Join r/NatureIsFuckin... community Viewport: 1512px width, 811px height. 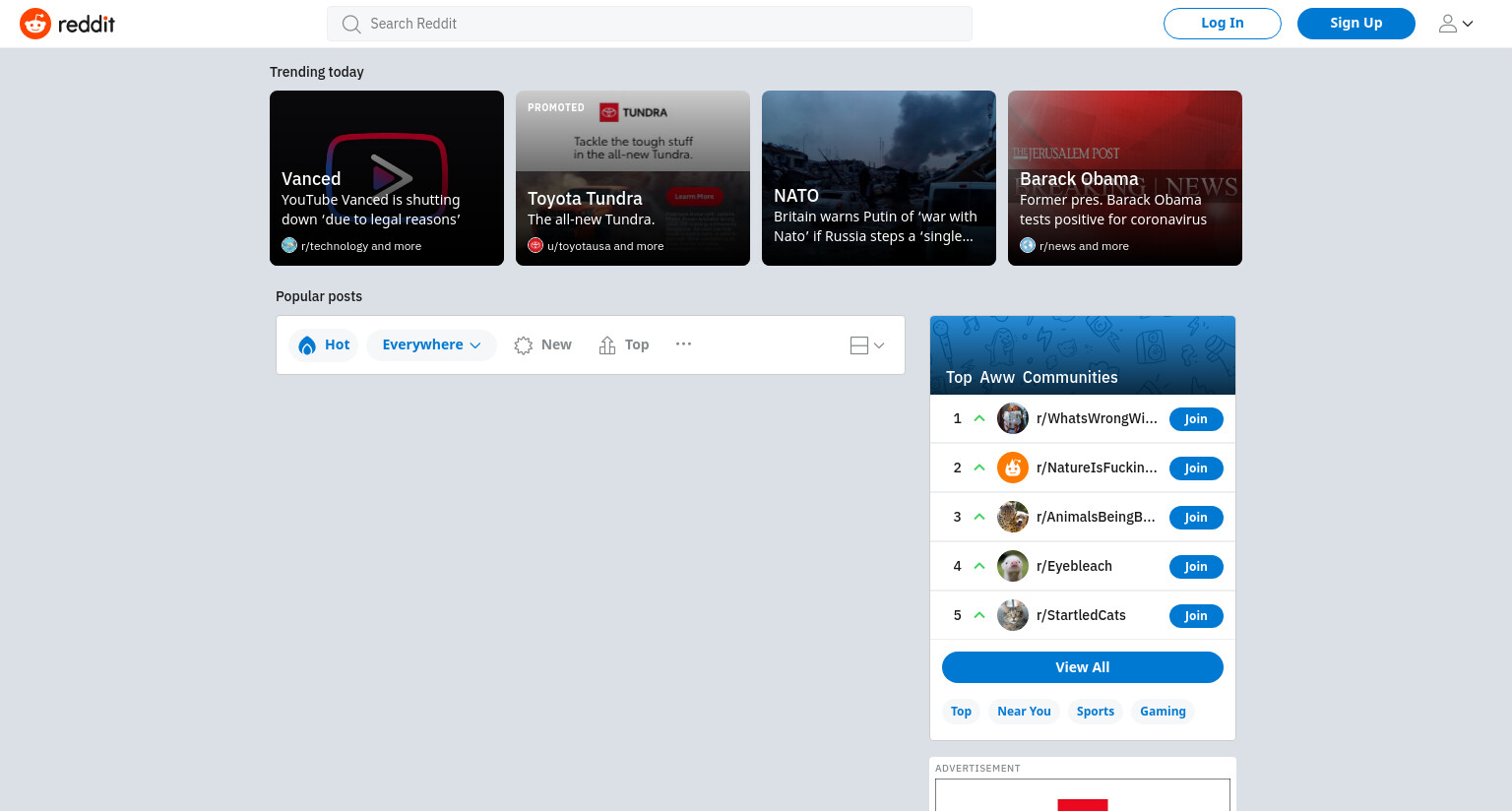[1196, 468]
